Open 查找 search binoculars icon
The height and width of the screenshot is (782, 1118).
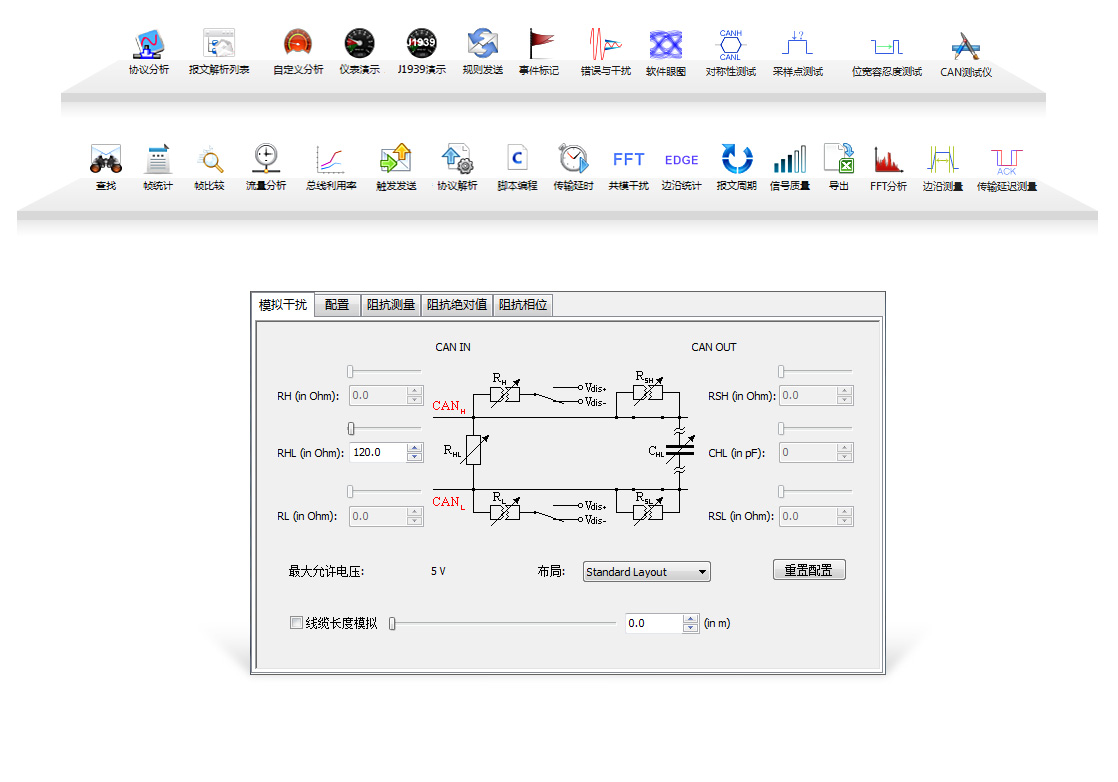105,161
